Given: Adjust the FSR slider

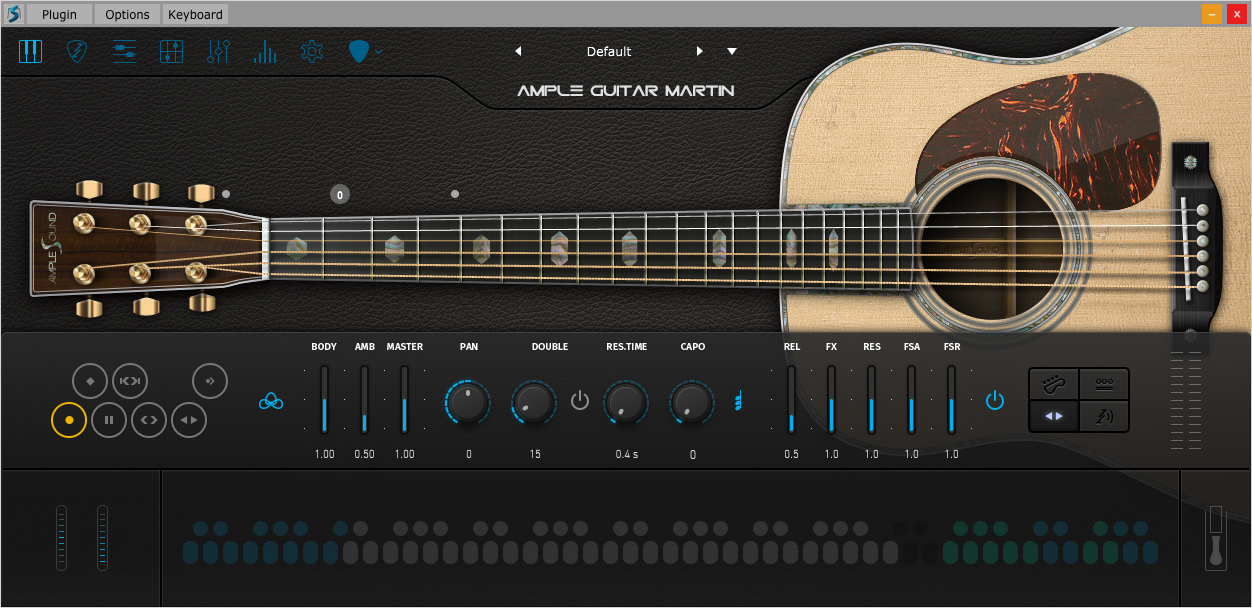Looking at the screenshot, I should click(x=951, y=399).
